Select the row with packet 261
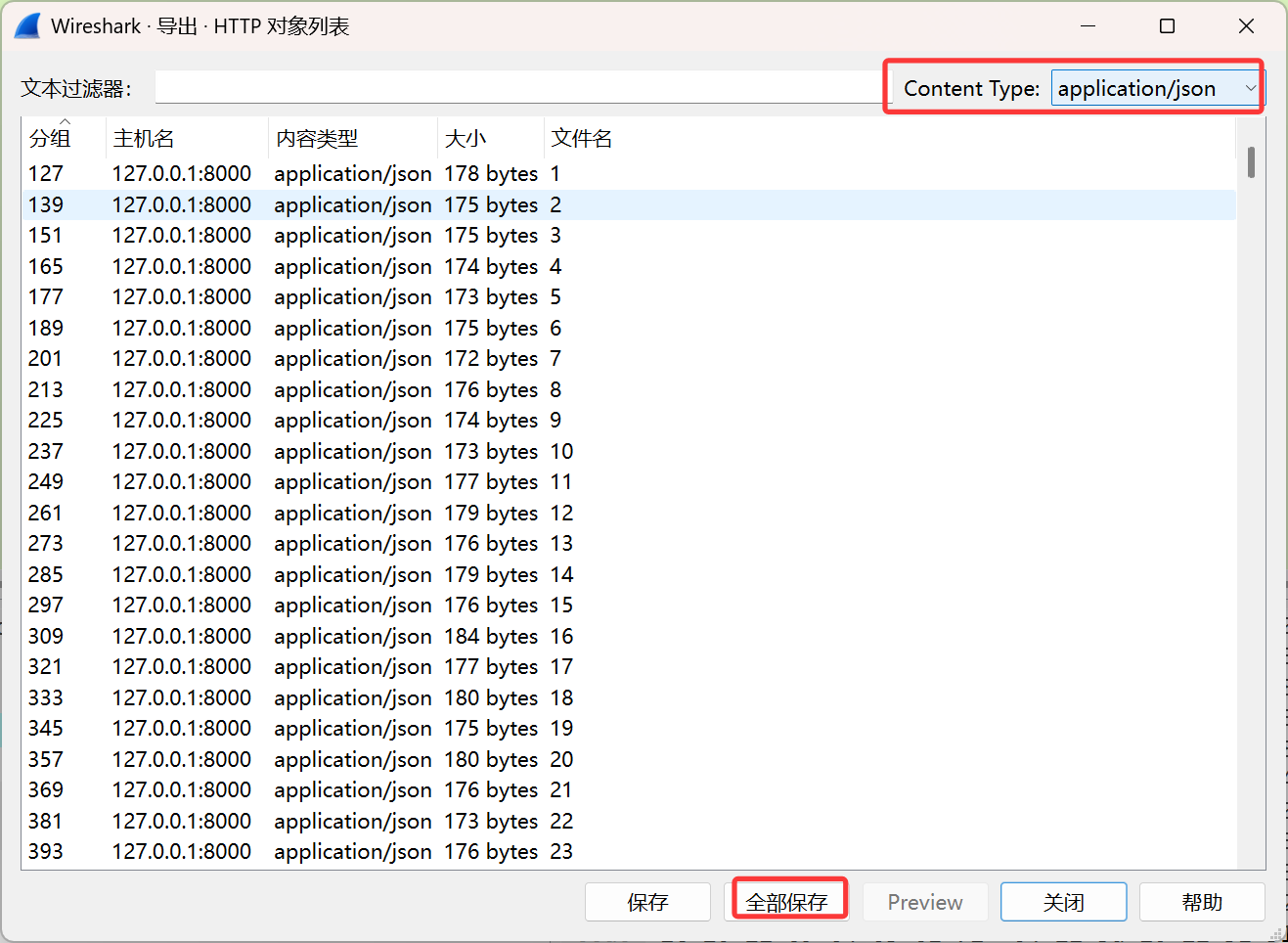The height and width of the screenshot is (943, 1288). point(629,513)
